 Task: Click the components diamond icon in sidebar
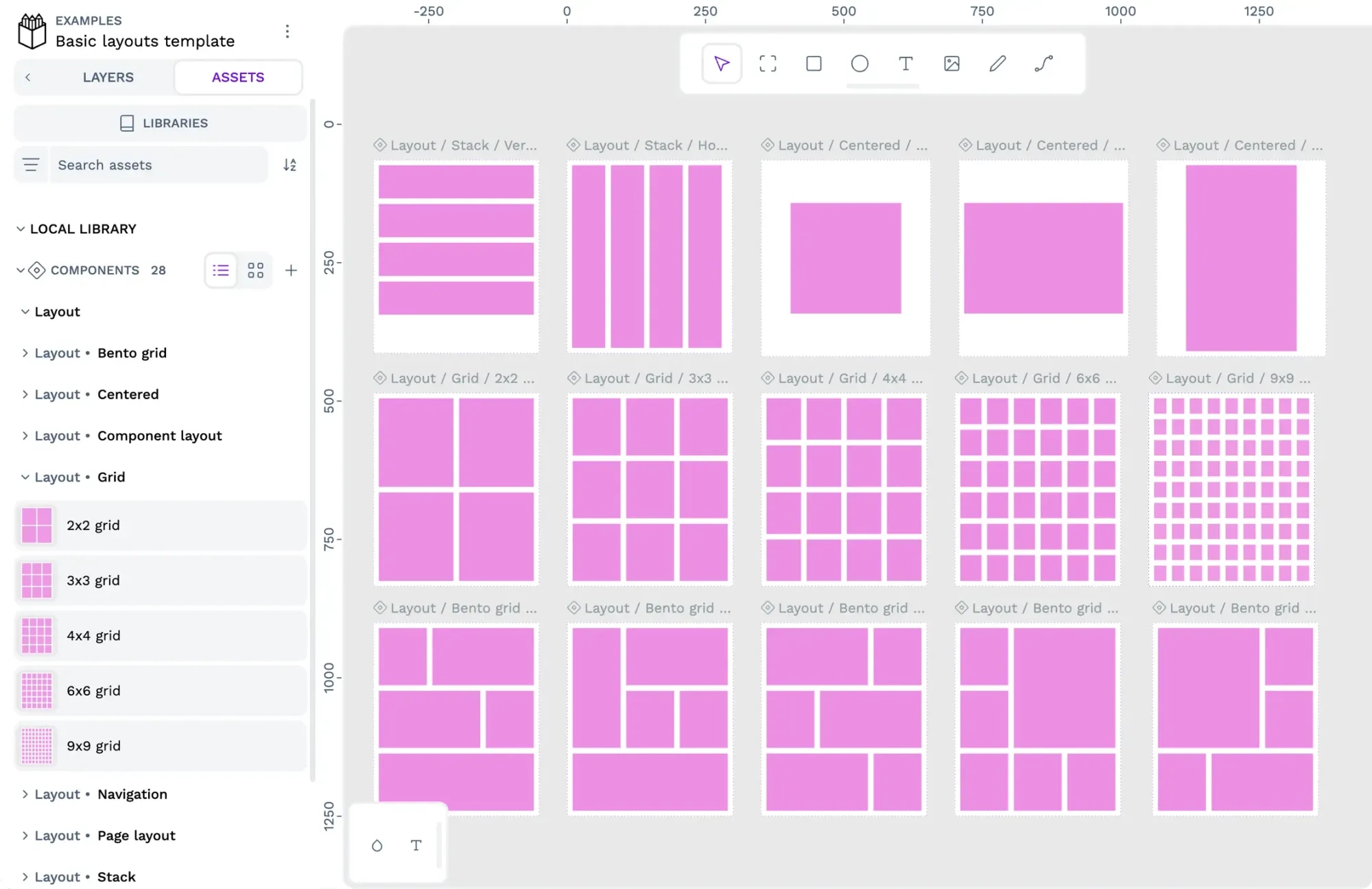coord(37,270)
